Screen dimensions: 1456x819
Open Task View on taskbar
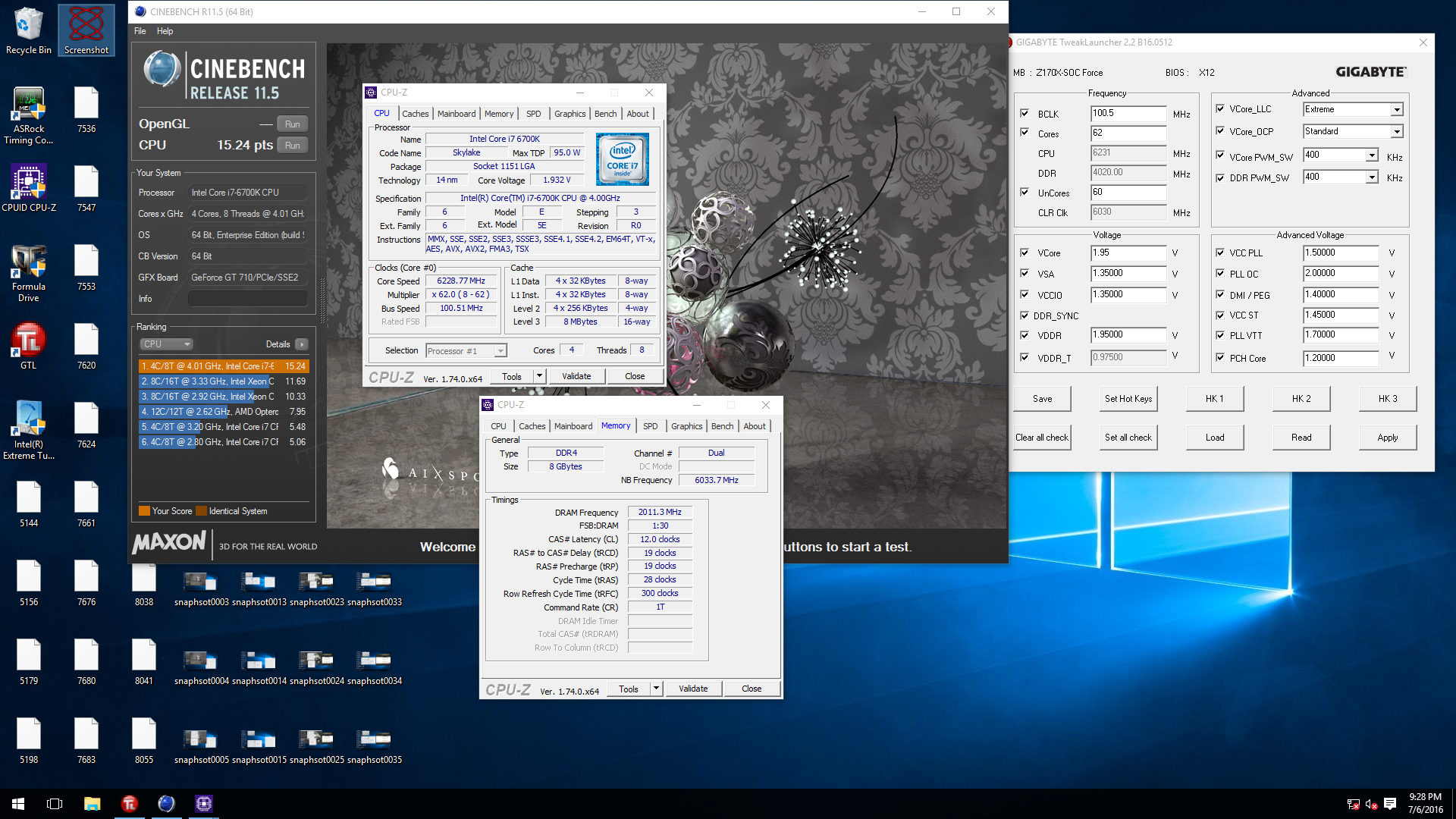[55, 804]
